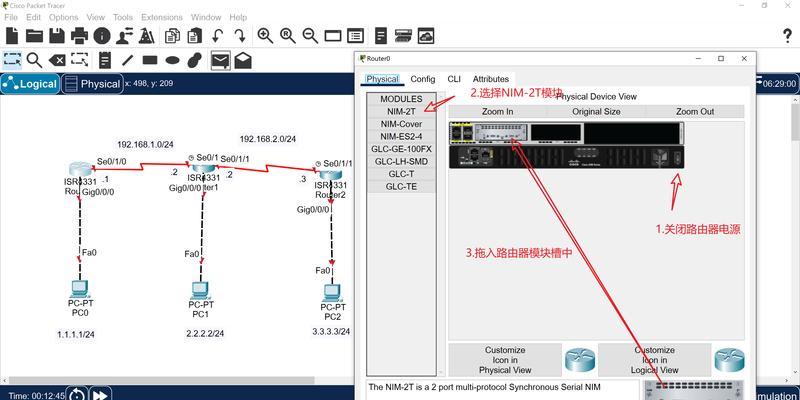Select the GLC-T module
Viewport: 800px width, 400px height.
(402, 174)
